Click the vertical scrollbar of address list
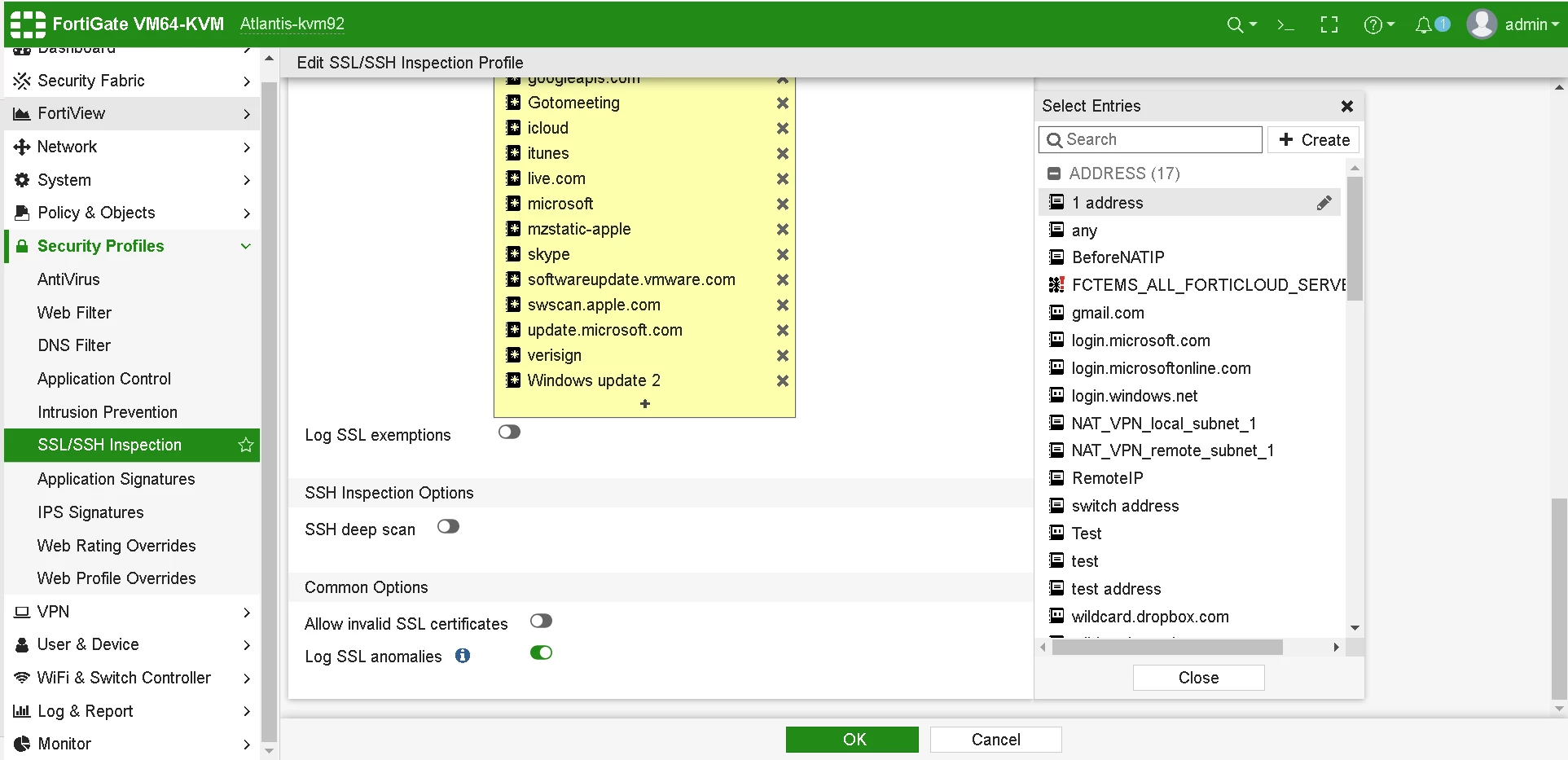 (x=1355, y=239)
